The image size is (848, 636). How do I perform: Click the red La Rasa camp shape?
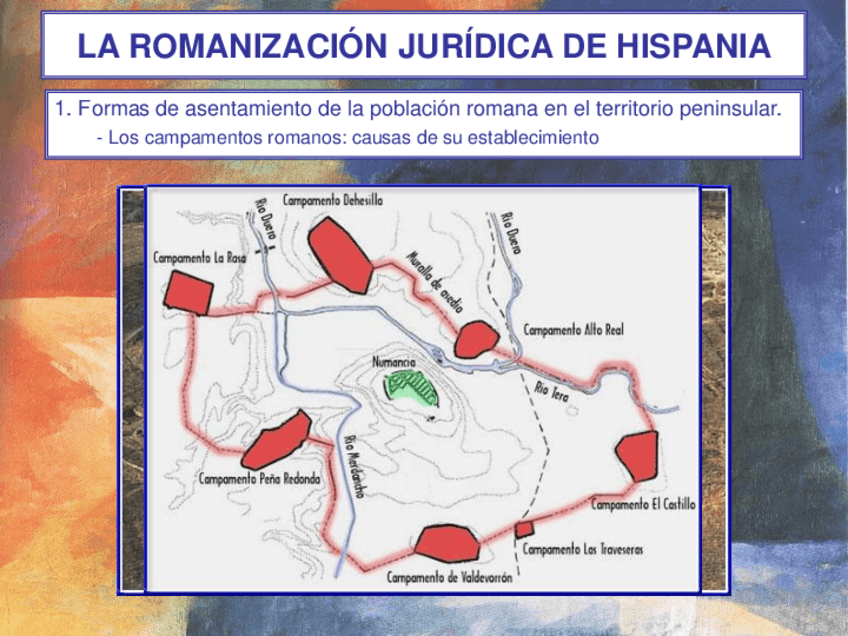188,293
